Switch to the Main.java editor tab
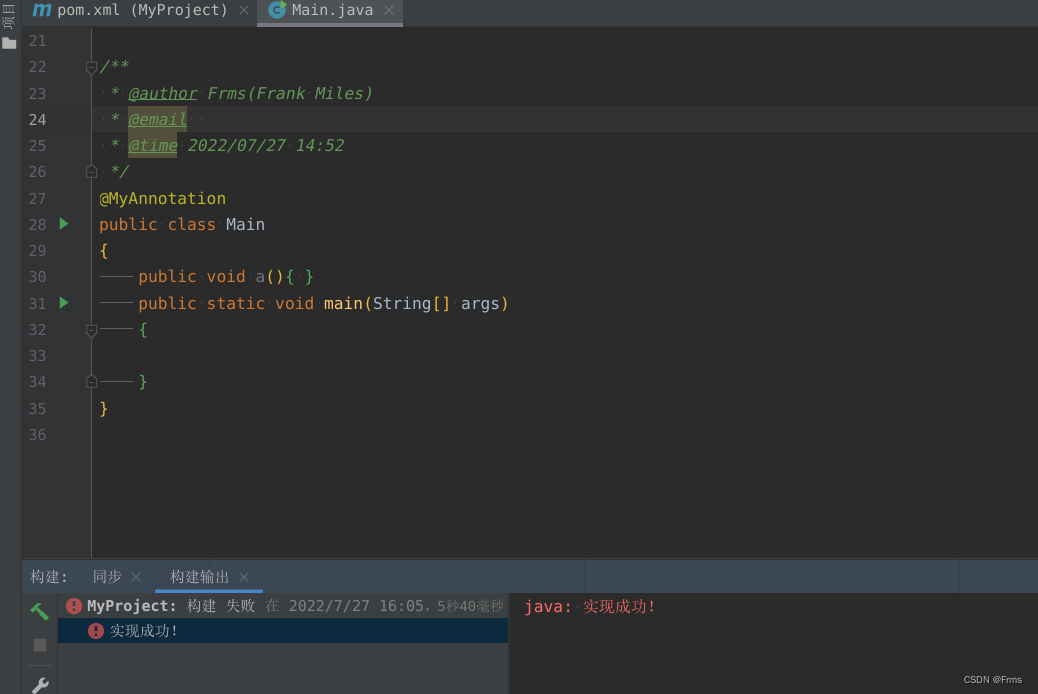 click(330, 10)
